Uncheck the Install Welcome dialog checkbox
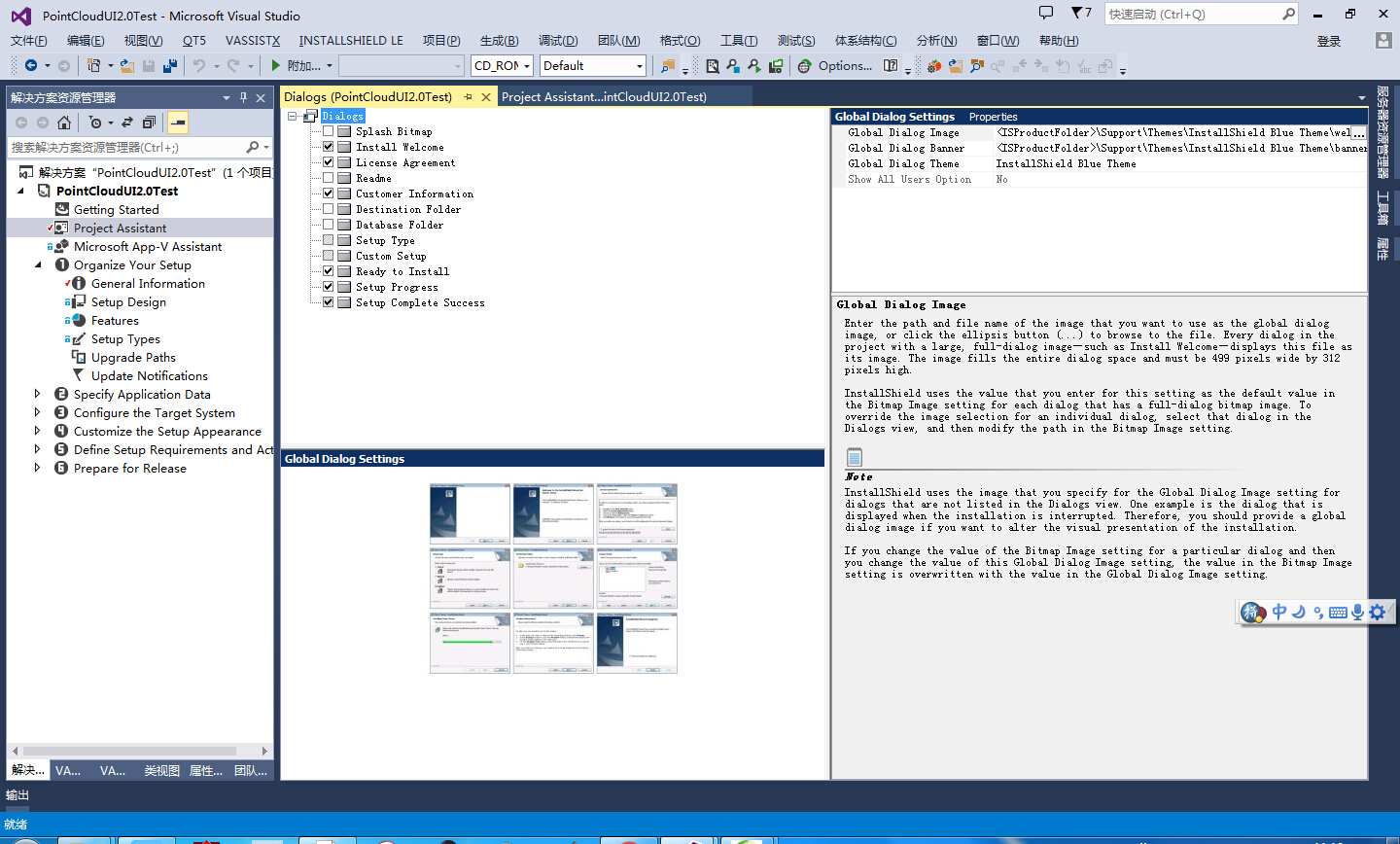 (x=329, y=147)
